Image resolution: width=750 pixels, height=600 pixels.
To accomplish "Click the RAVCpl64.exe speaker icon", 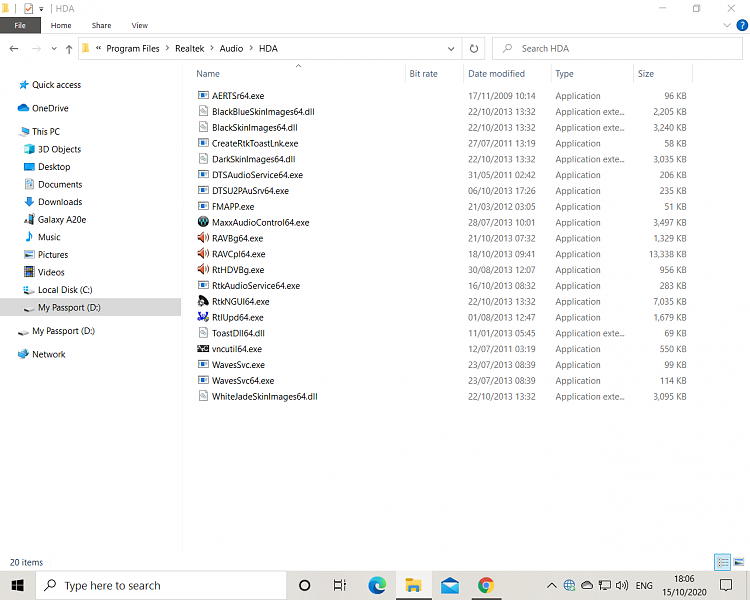I will click(203, 254).
